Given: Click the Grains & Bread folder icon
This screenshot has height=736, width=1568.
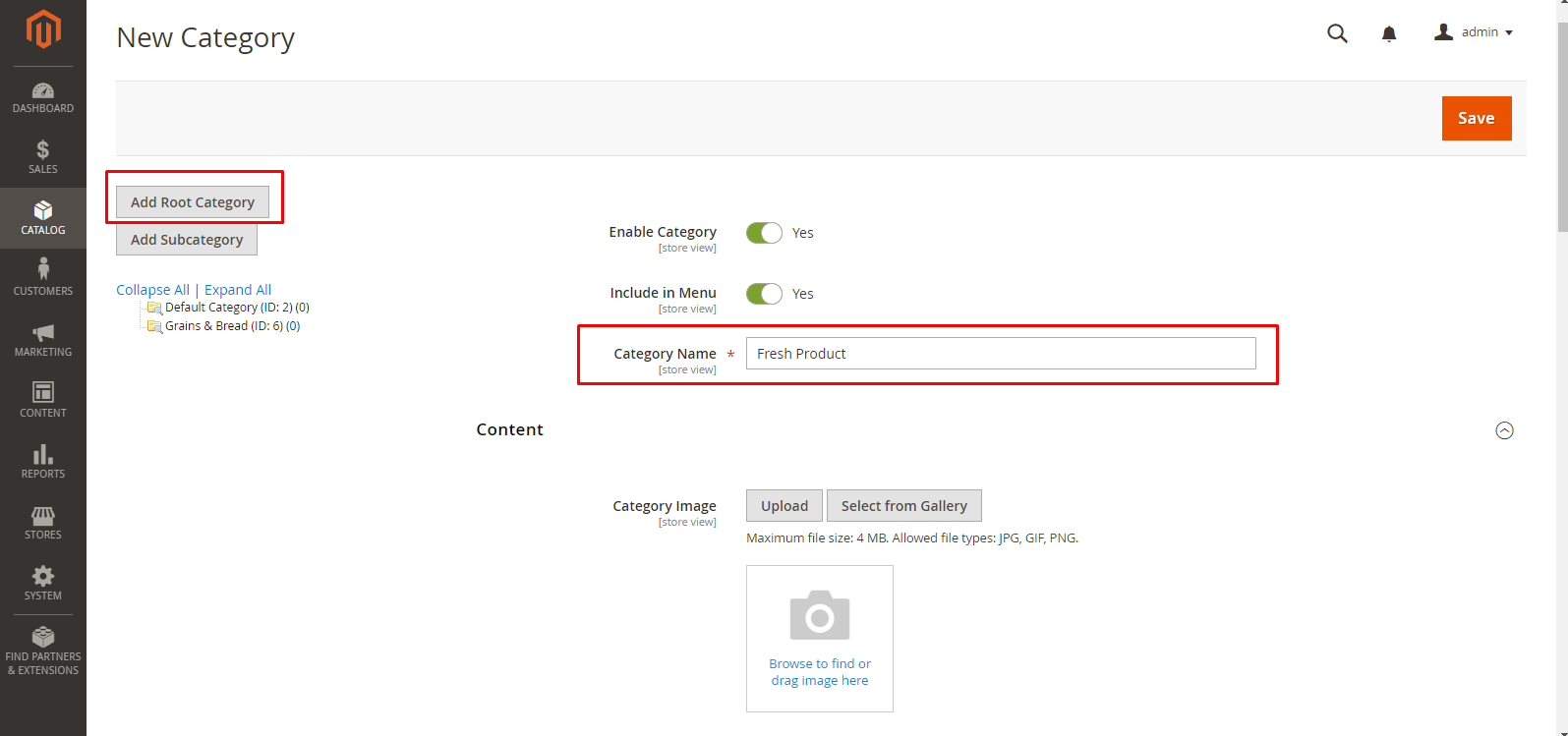Looking at the screenshot, I should (x=154, y=326).
